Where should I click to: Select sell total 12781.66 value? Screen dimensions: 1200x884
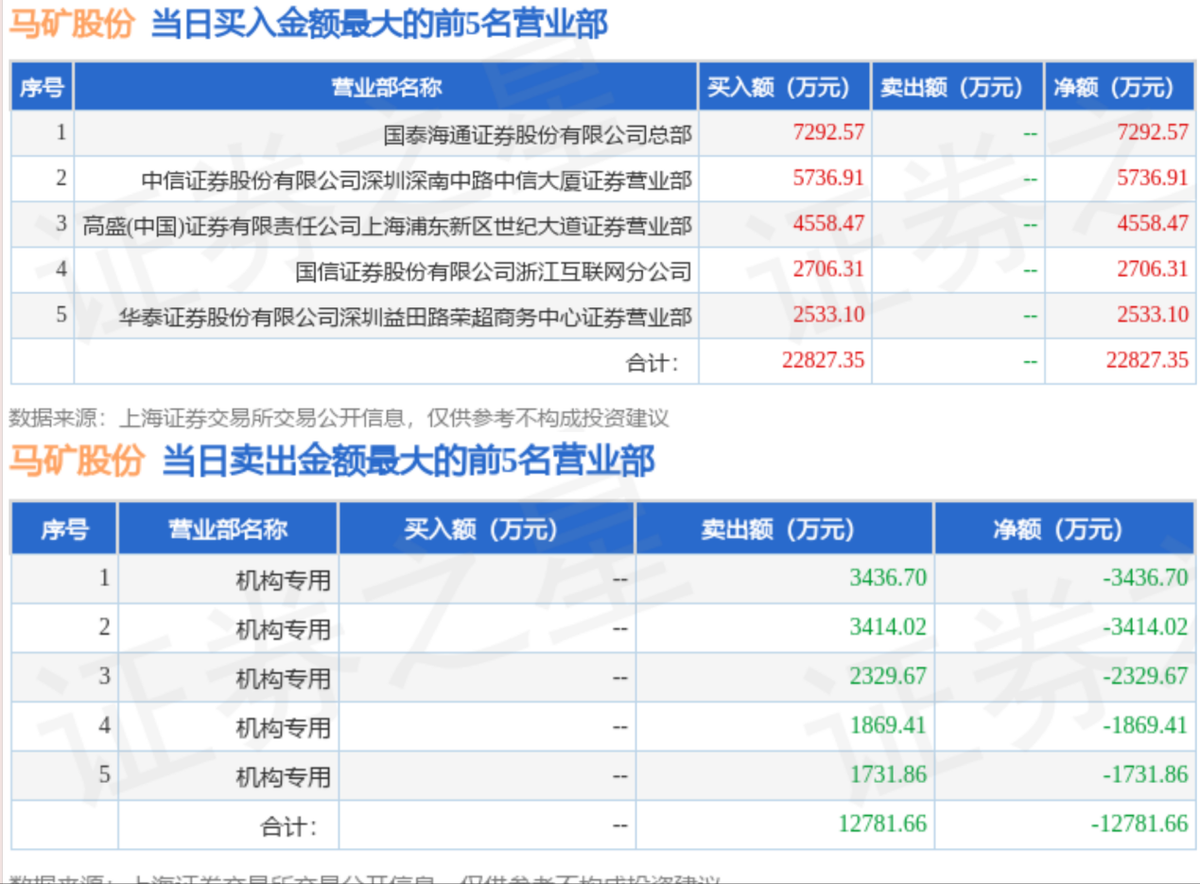click(882, 824)
